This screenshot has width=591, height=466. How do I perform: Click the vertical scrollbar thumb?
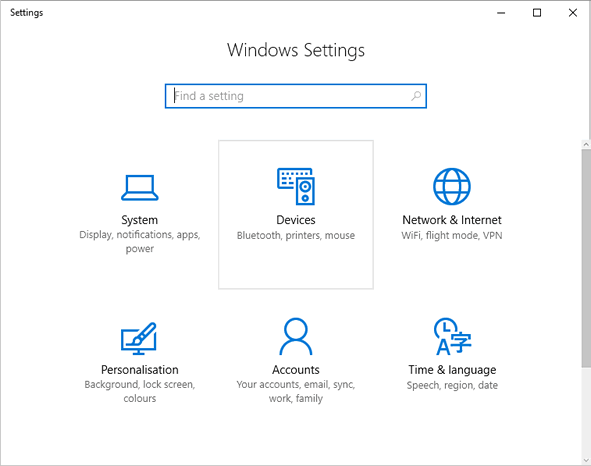click(586, 258)
